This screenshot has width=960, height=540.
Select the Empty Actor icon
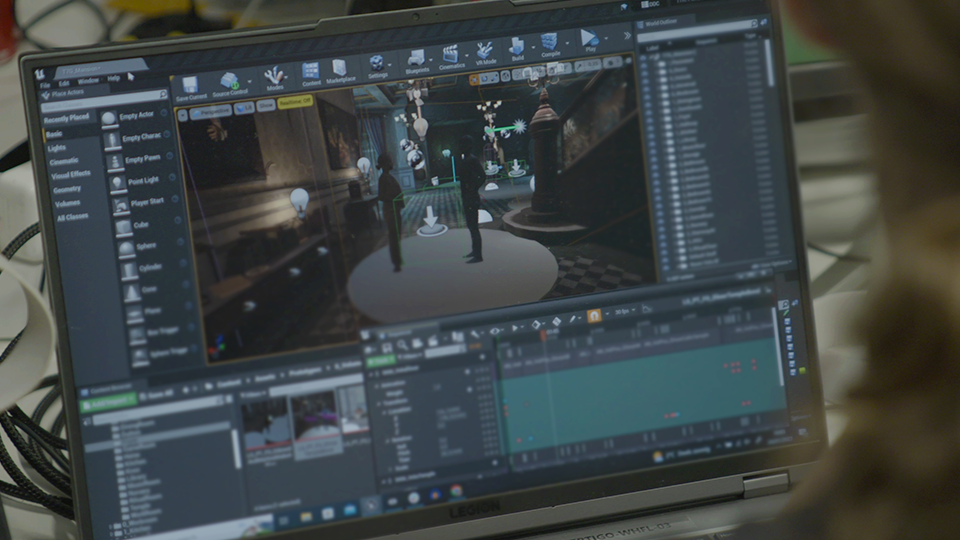click(109, 118)
